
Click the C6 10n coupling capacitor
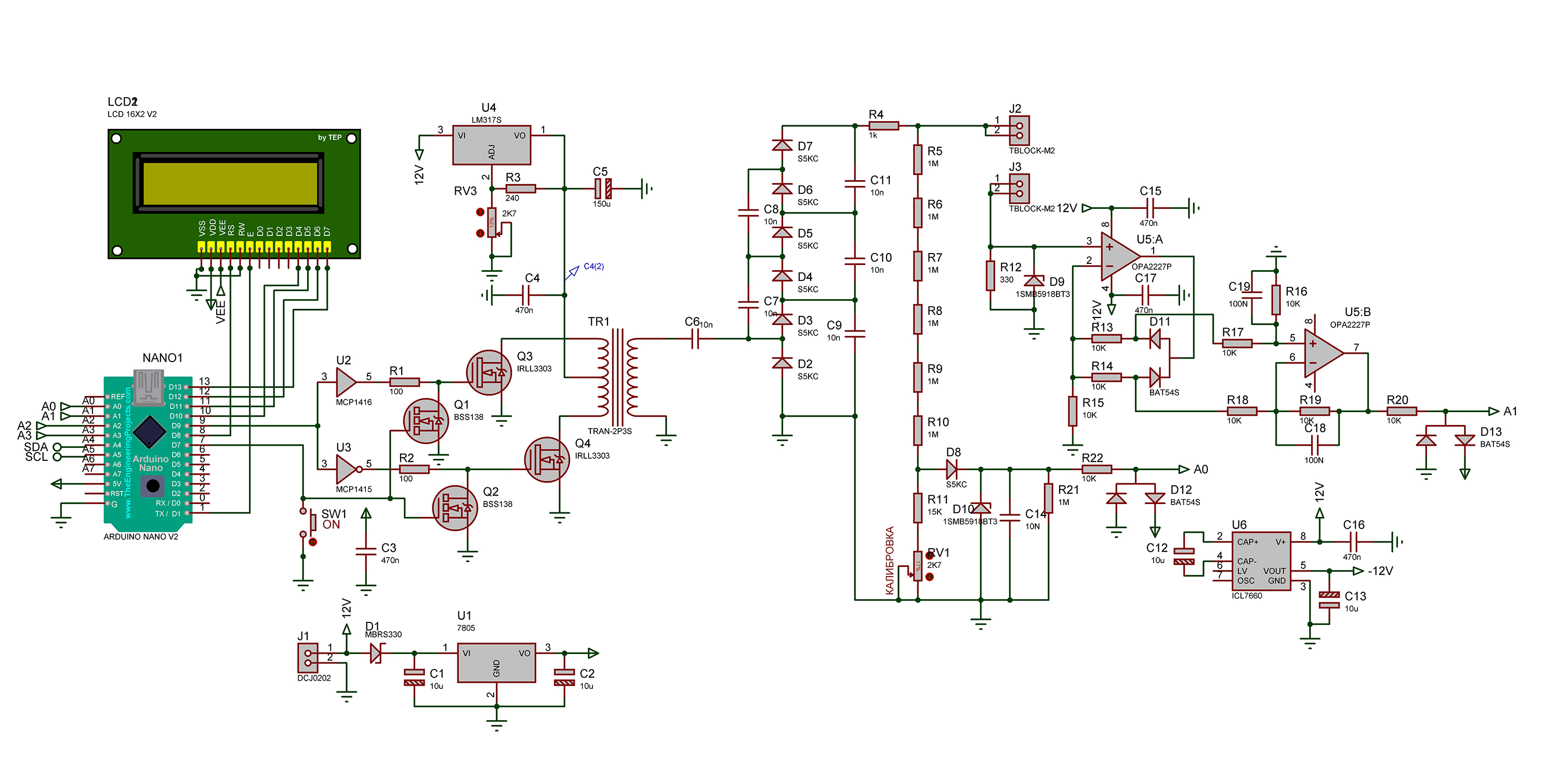pyautogui.click(x=695, y=339)
